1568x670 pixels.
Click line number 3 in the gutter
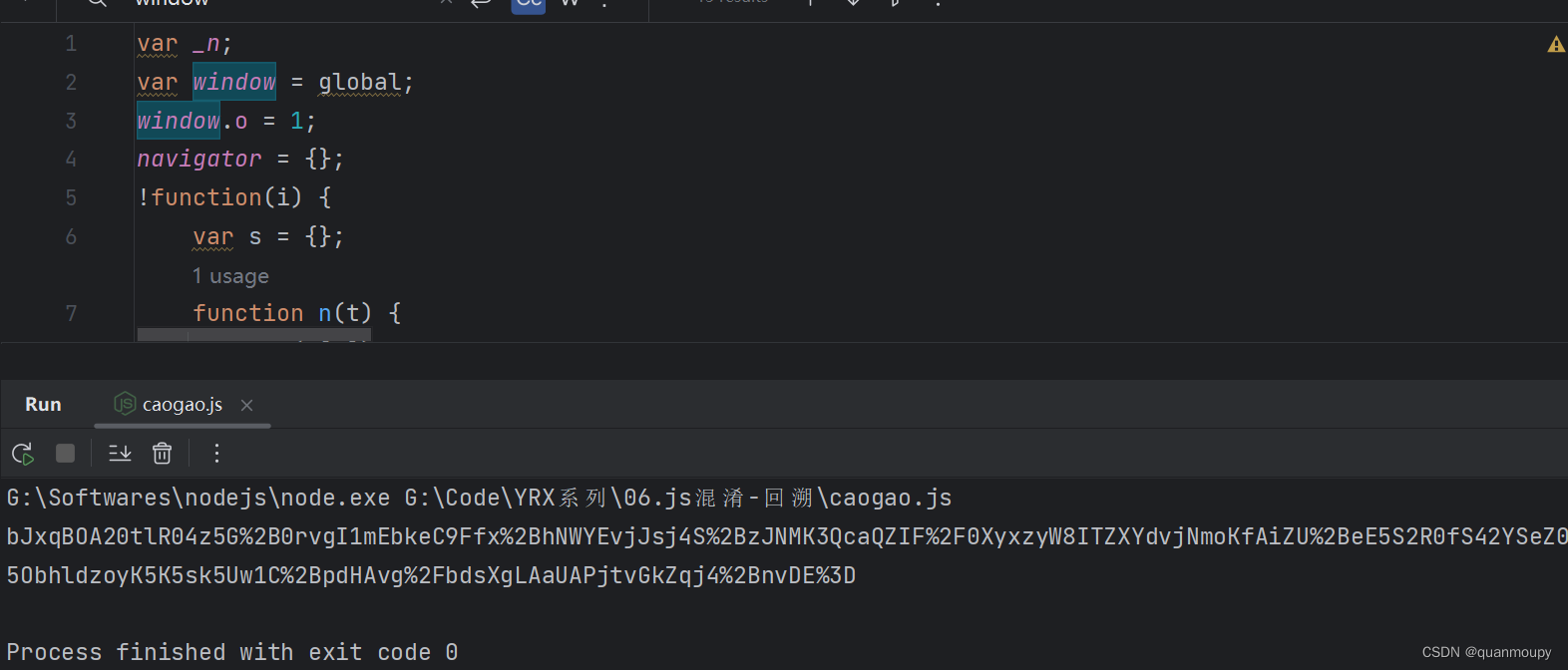(71, 121)
